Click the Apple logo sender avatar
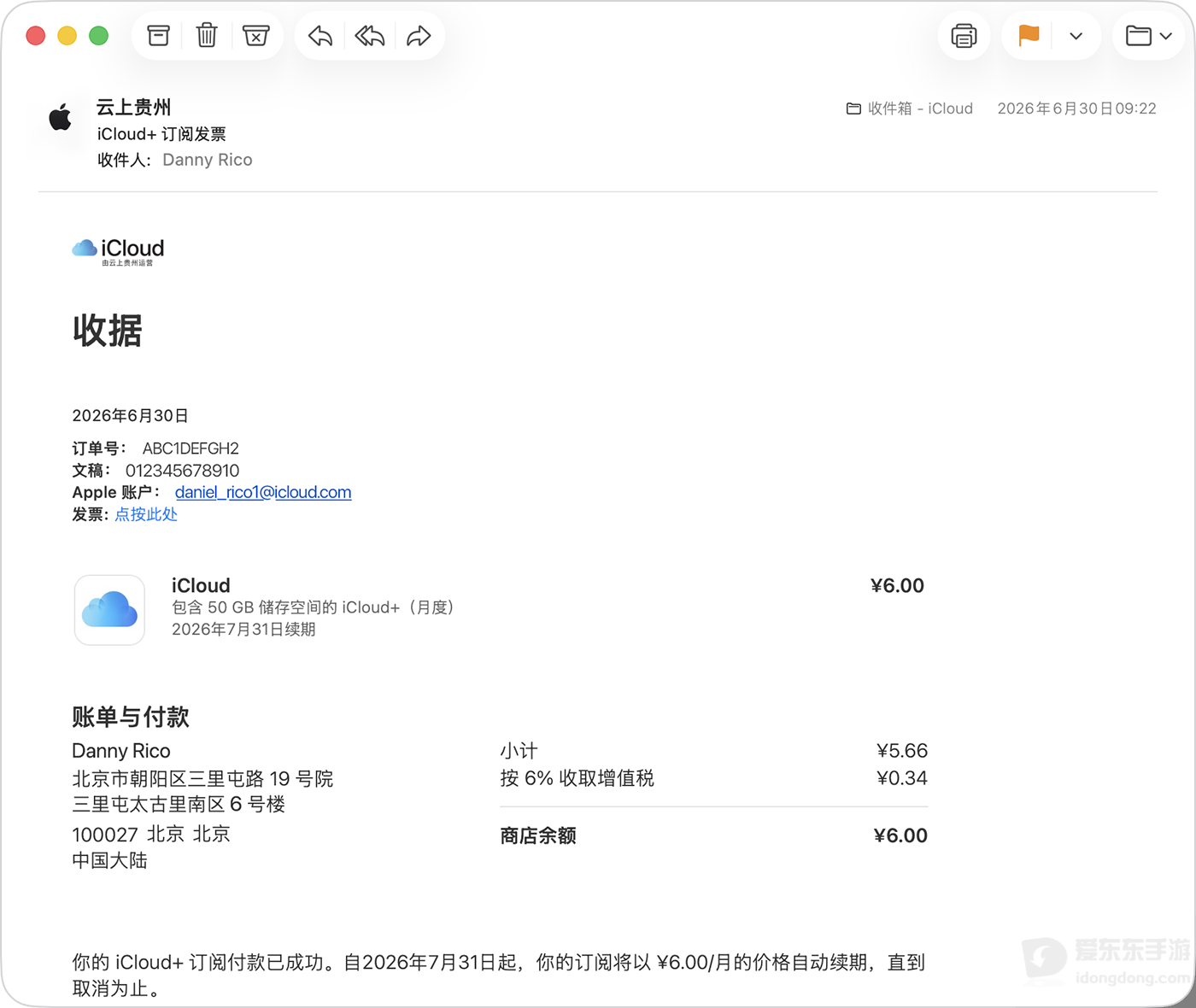 (61, 117)
